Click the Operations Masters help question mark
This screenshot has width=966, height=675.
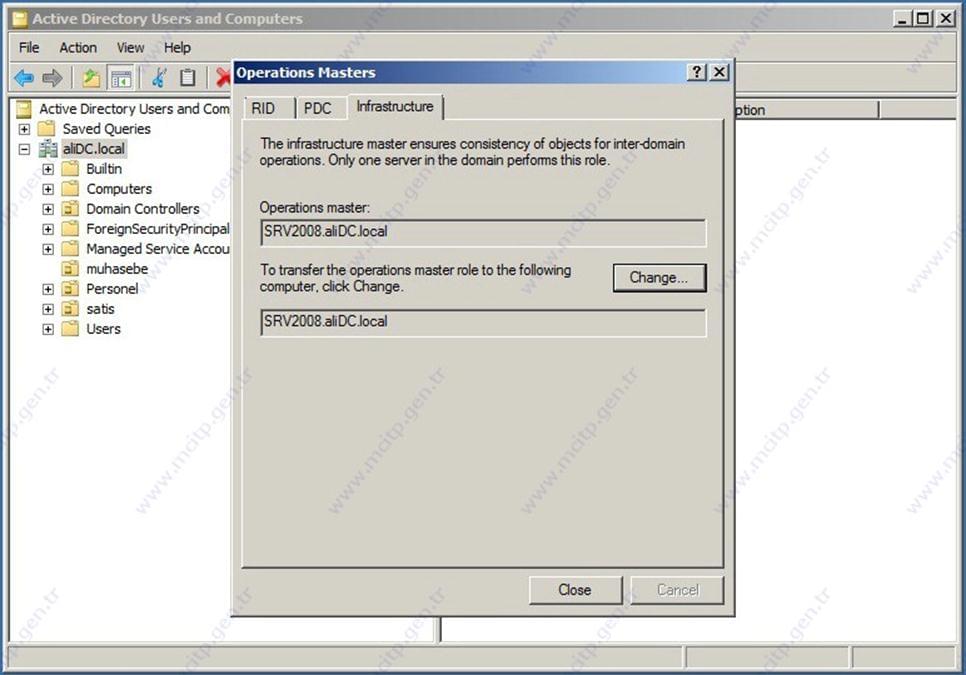696,72
